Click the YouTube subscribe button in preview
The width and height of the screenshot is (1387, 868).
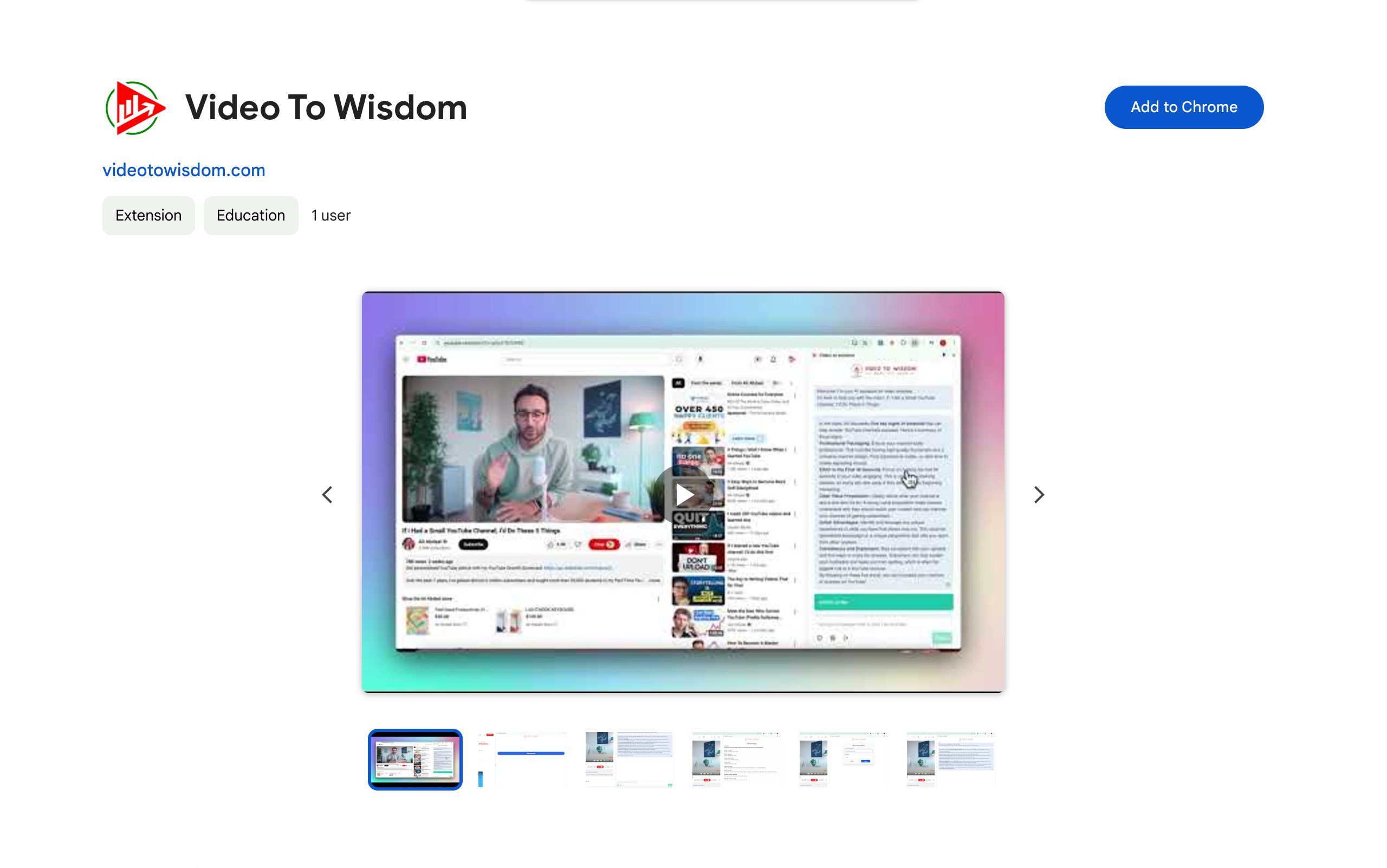[472, 544]
